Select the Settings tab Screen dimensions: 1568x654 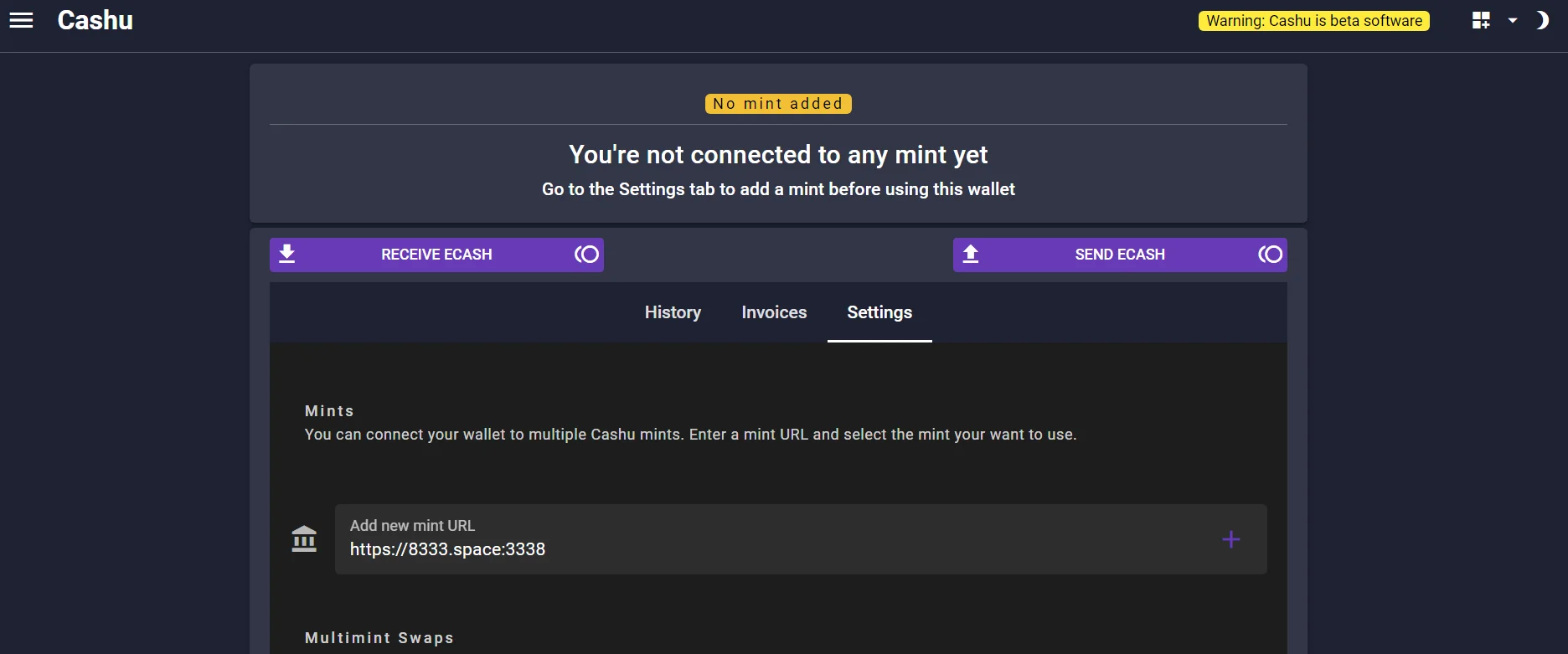click(879, 312)
